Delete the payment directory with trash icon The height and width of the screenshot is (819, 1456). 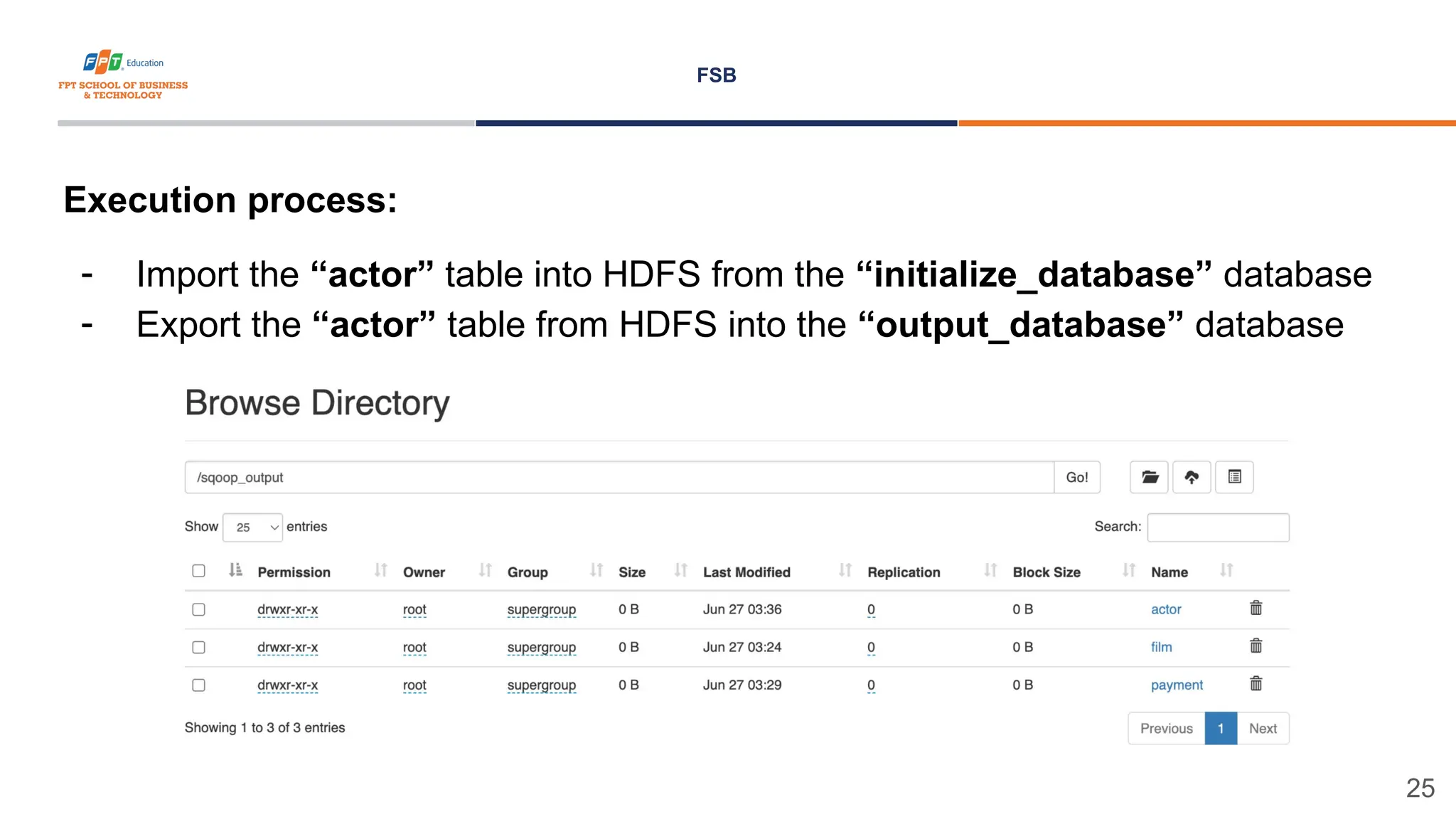(1256, 684)
